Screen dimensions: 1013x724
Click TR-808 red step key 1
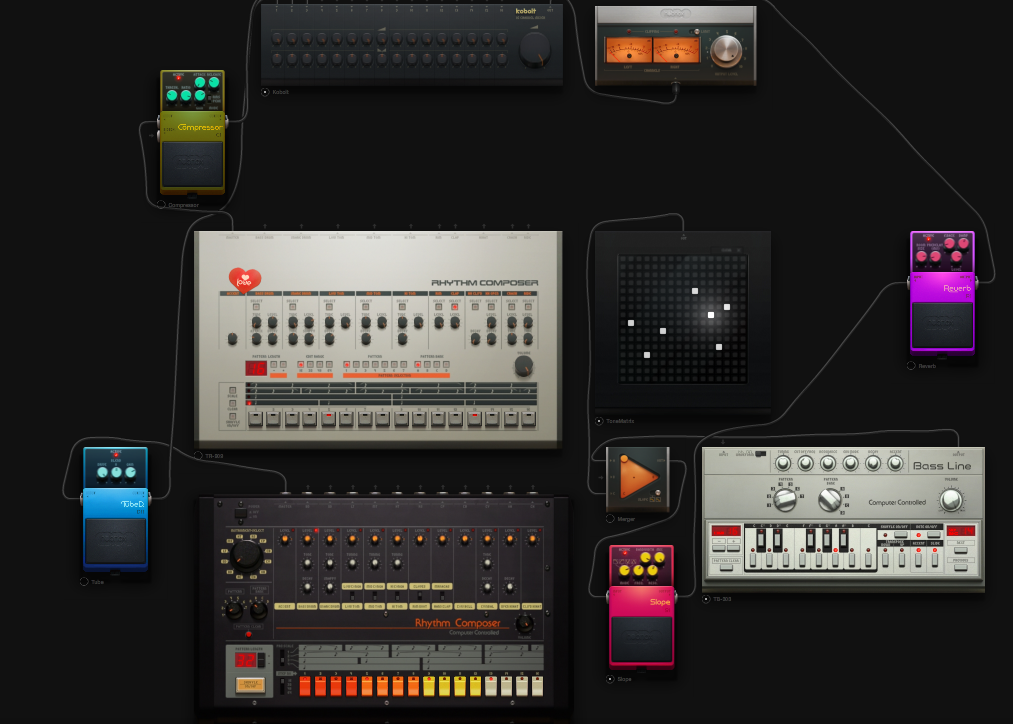305,686
